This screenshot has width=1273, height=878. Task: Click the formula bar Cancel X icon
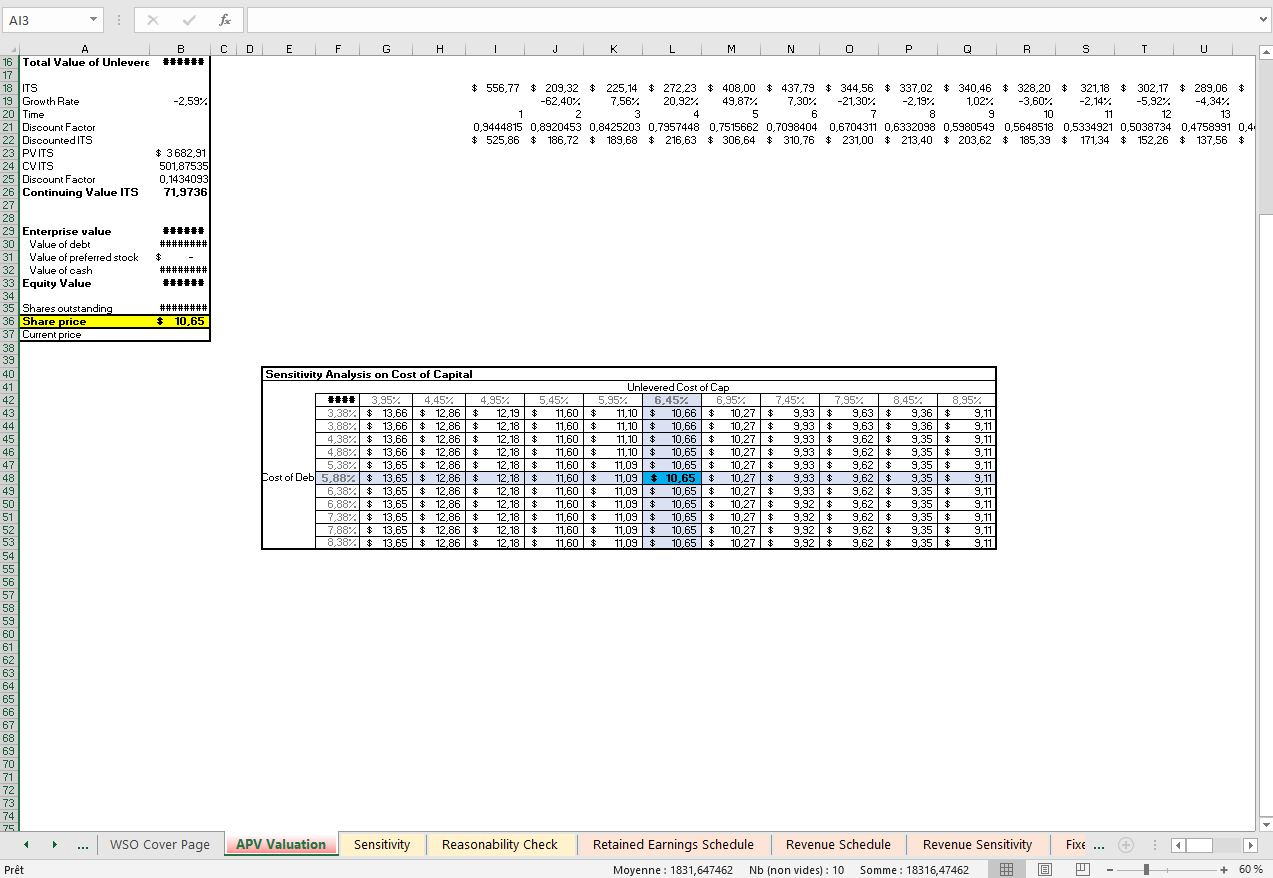[x=152, y=20]
